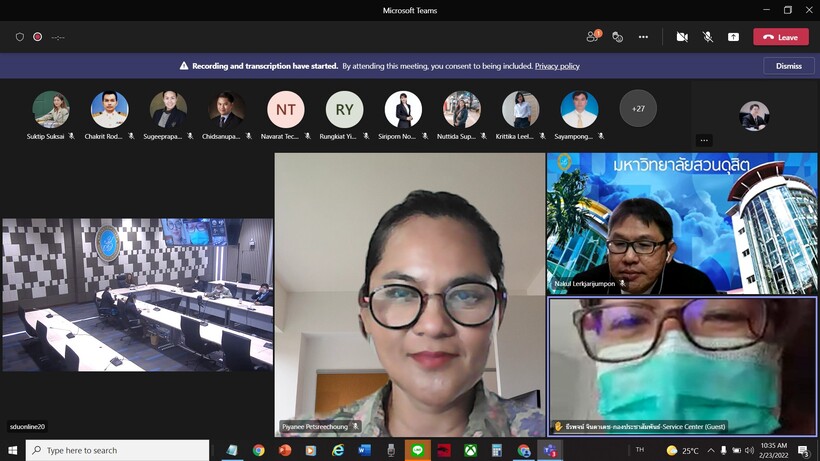Open Microsoft Word from the taskbar

[364, 451]
